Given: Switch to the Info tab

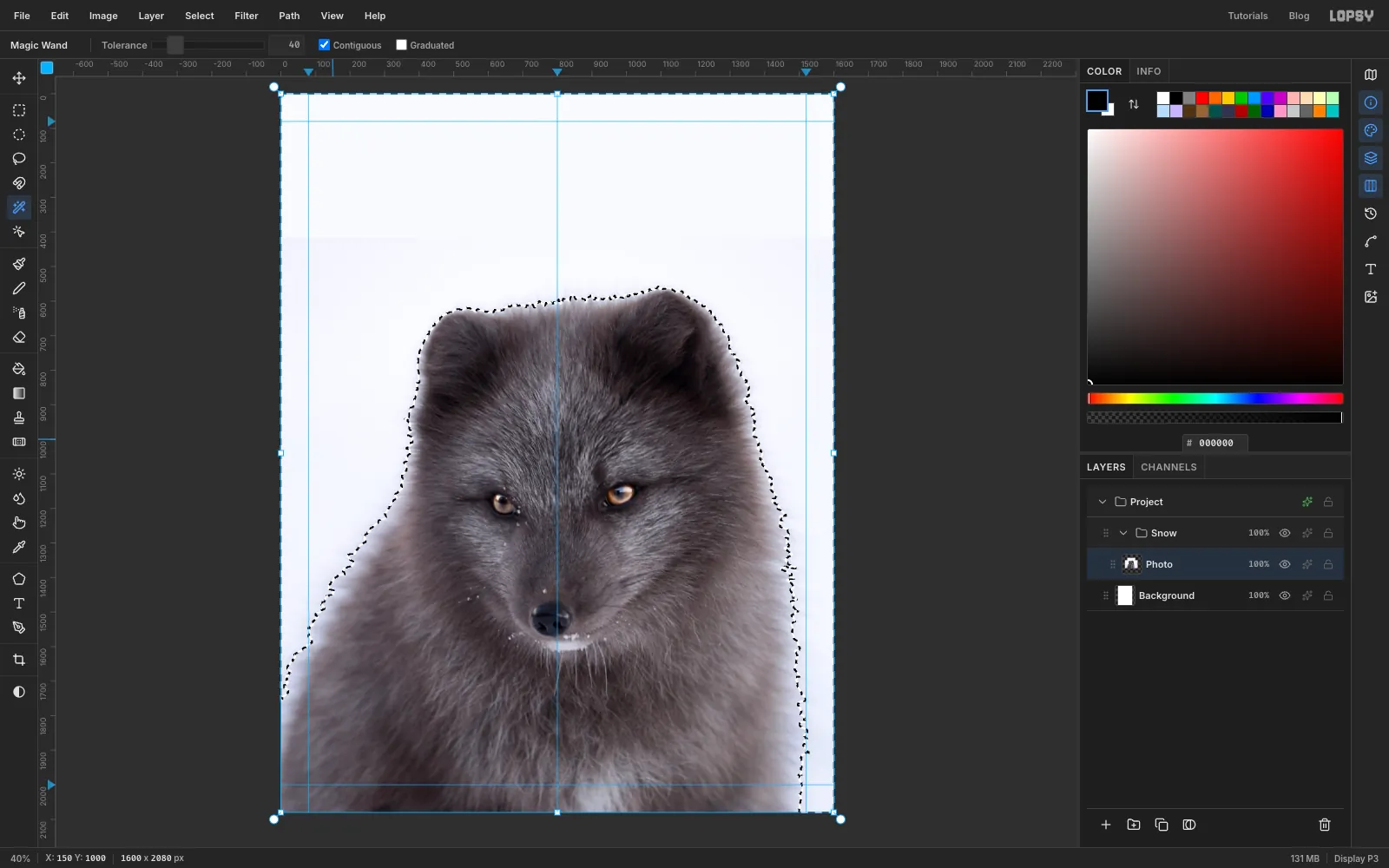Looking at the screenshot, I should click(x=1149, y=71).
